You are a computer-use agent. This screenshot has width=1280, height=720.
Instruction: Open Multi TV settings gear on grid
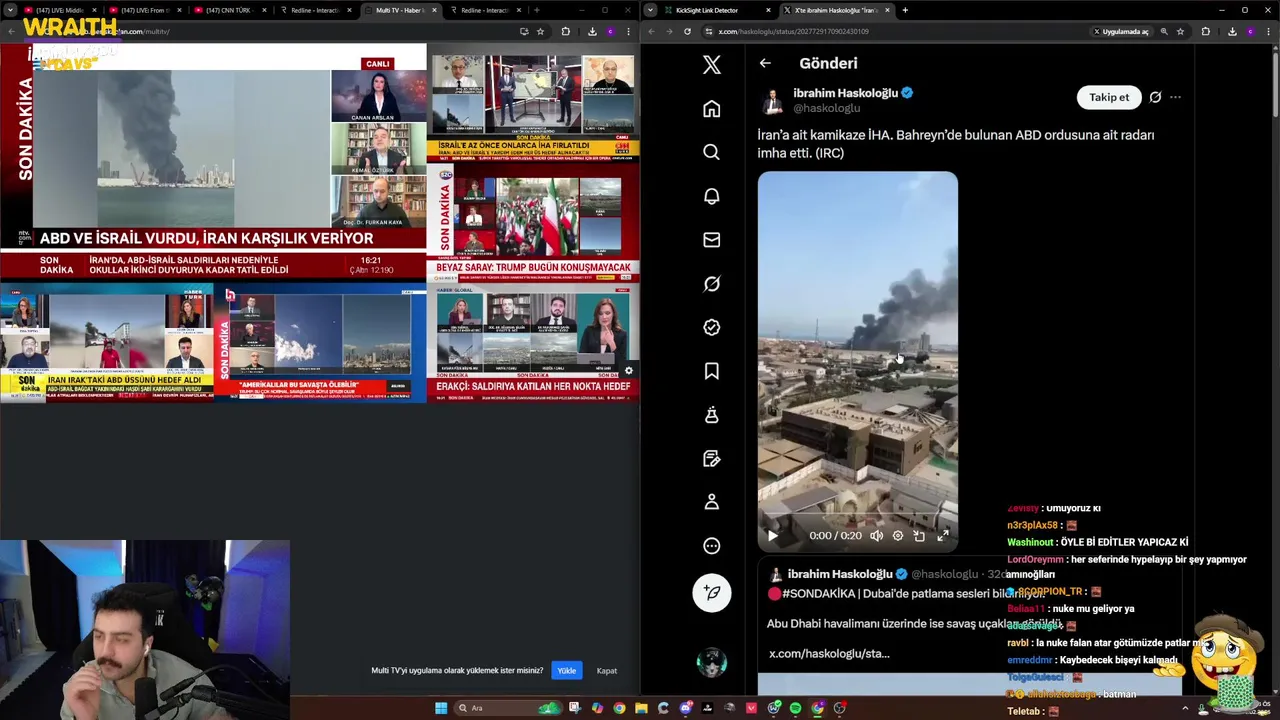tap(629, 371)
